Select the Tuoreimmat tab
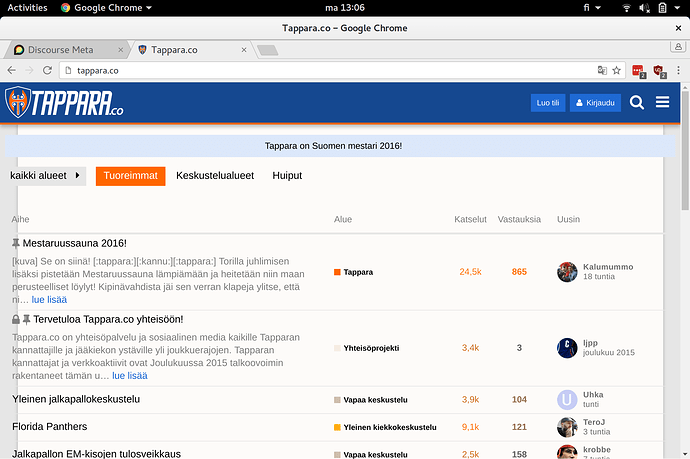The height and width of the screenshot is (459, 690). [x=131, y=176]
